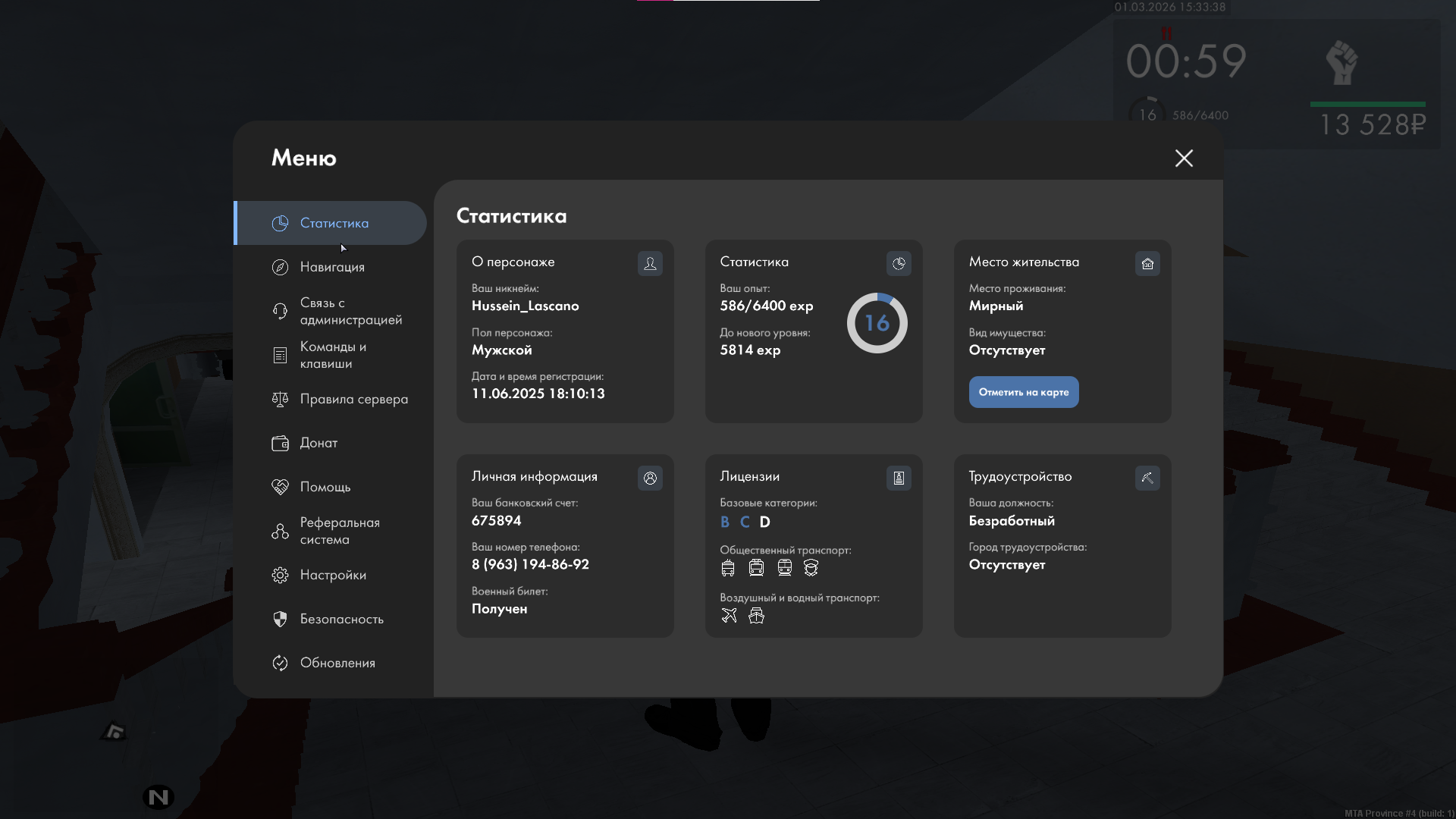Close the Меню window with X

1184,158
